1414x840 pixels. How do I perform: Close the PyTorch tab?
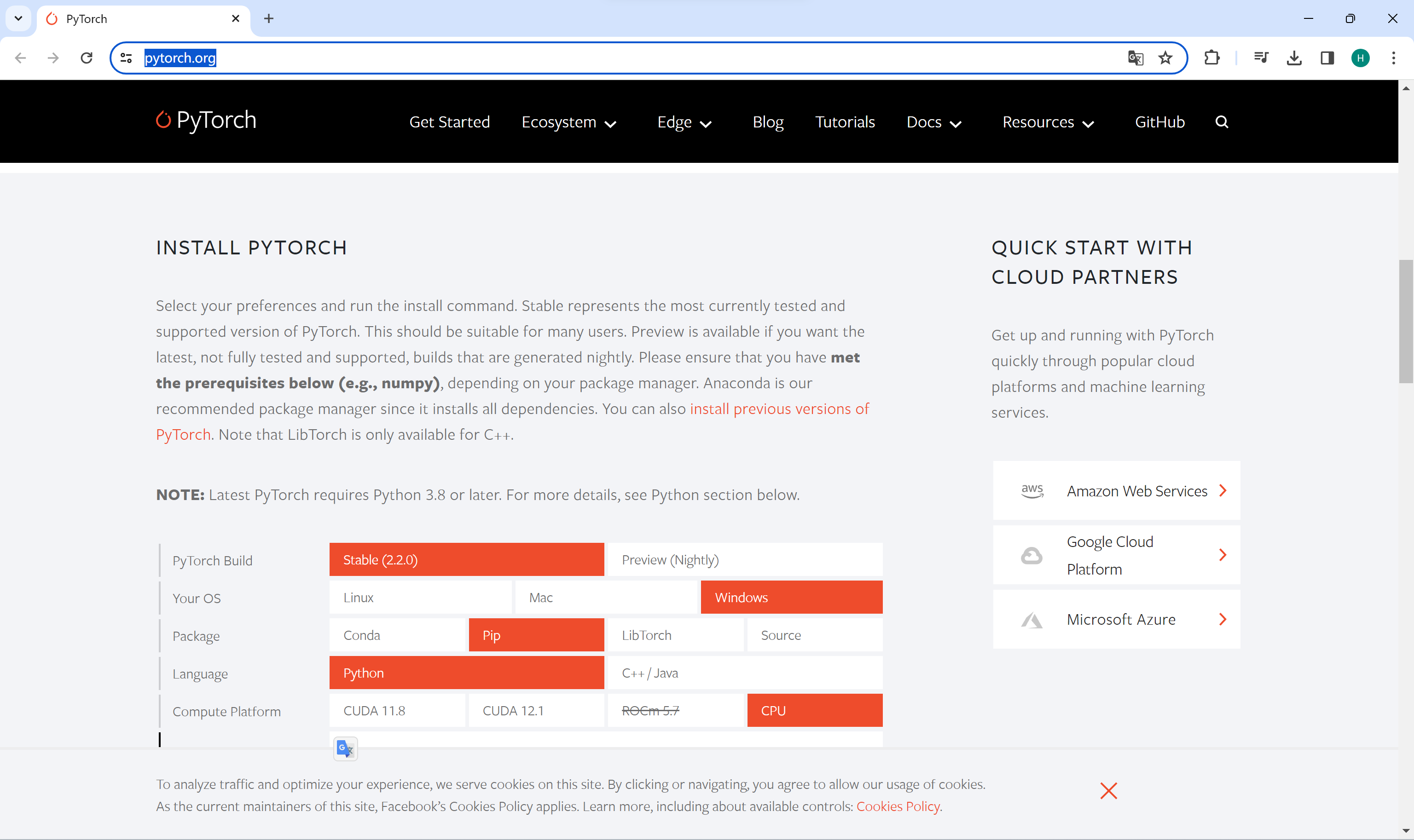[x=236, y=19]
